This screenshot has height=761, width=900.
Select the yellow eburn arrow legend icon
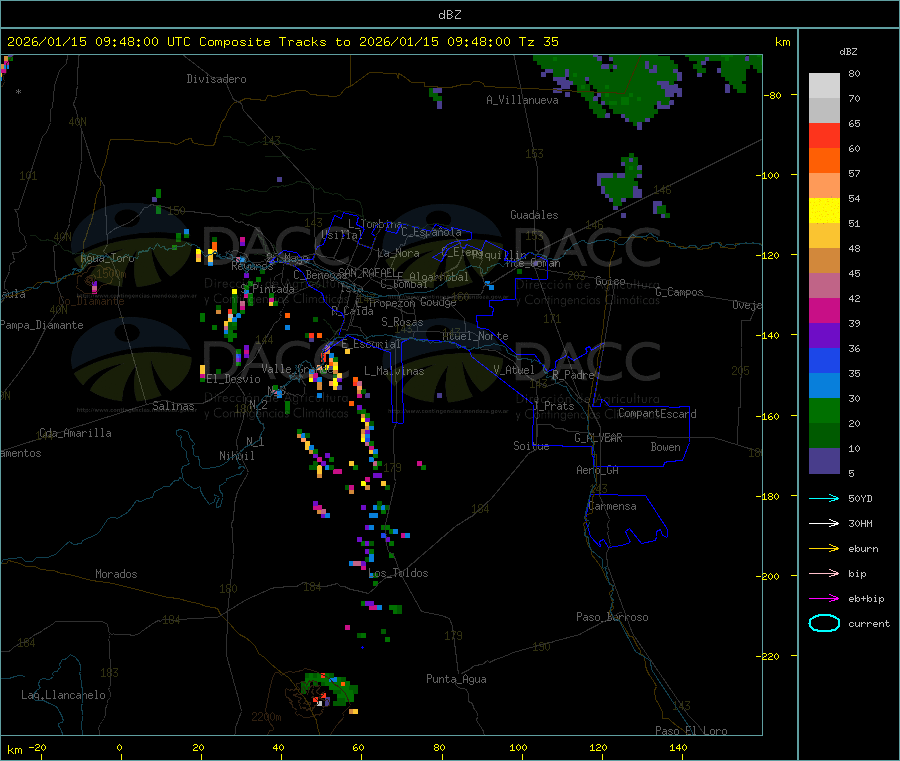[824, 549]
